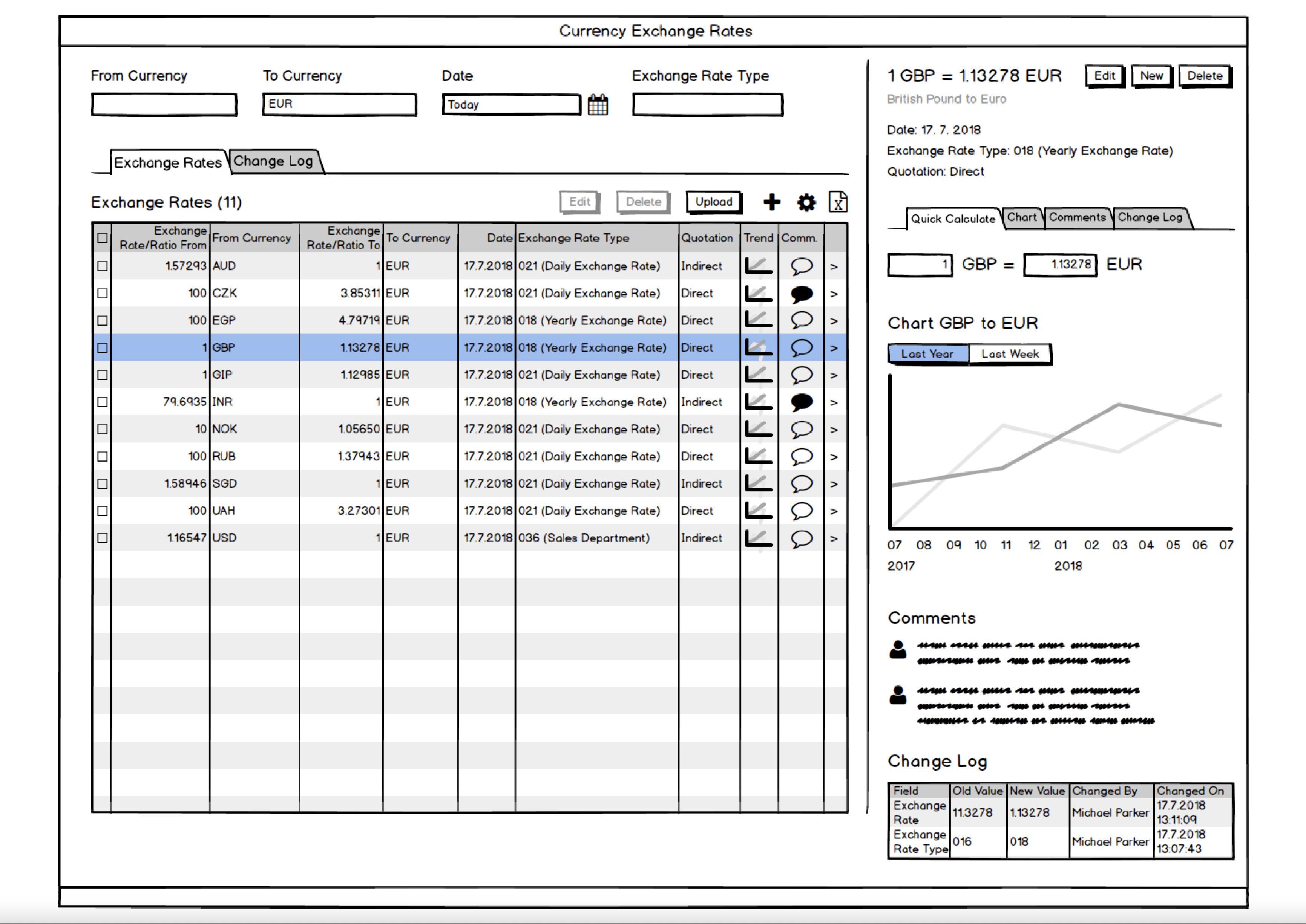Viewport: 1306px width, 924px height.
Task: Switch to the Change Log tab beside Exchange Rates
Action: [x=274, y=162]
